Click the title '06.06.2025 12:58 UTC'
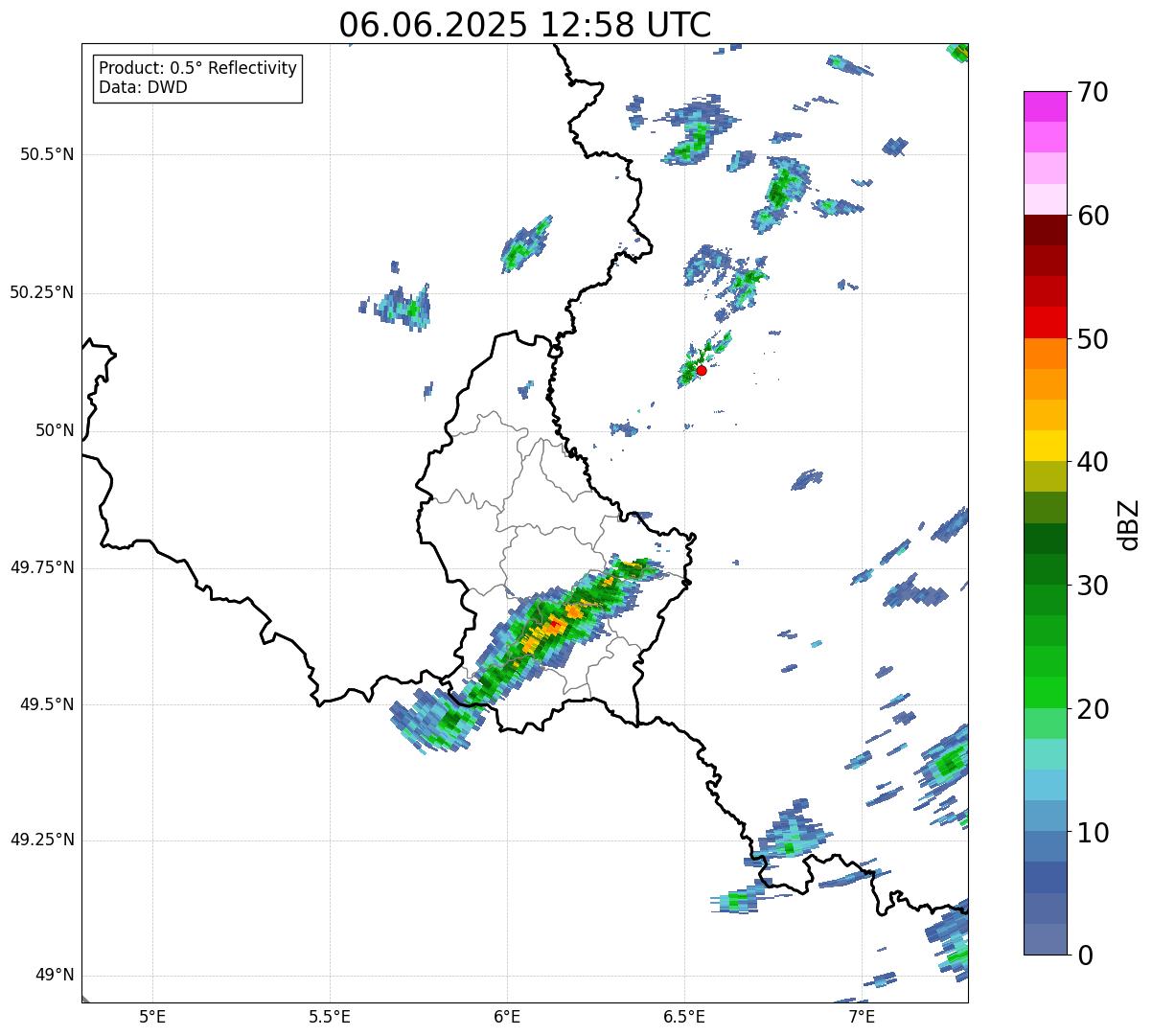The height and width of the screenshot is (1036, 1152). [x=525, y=25]
